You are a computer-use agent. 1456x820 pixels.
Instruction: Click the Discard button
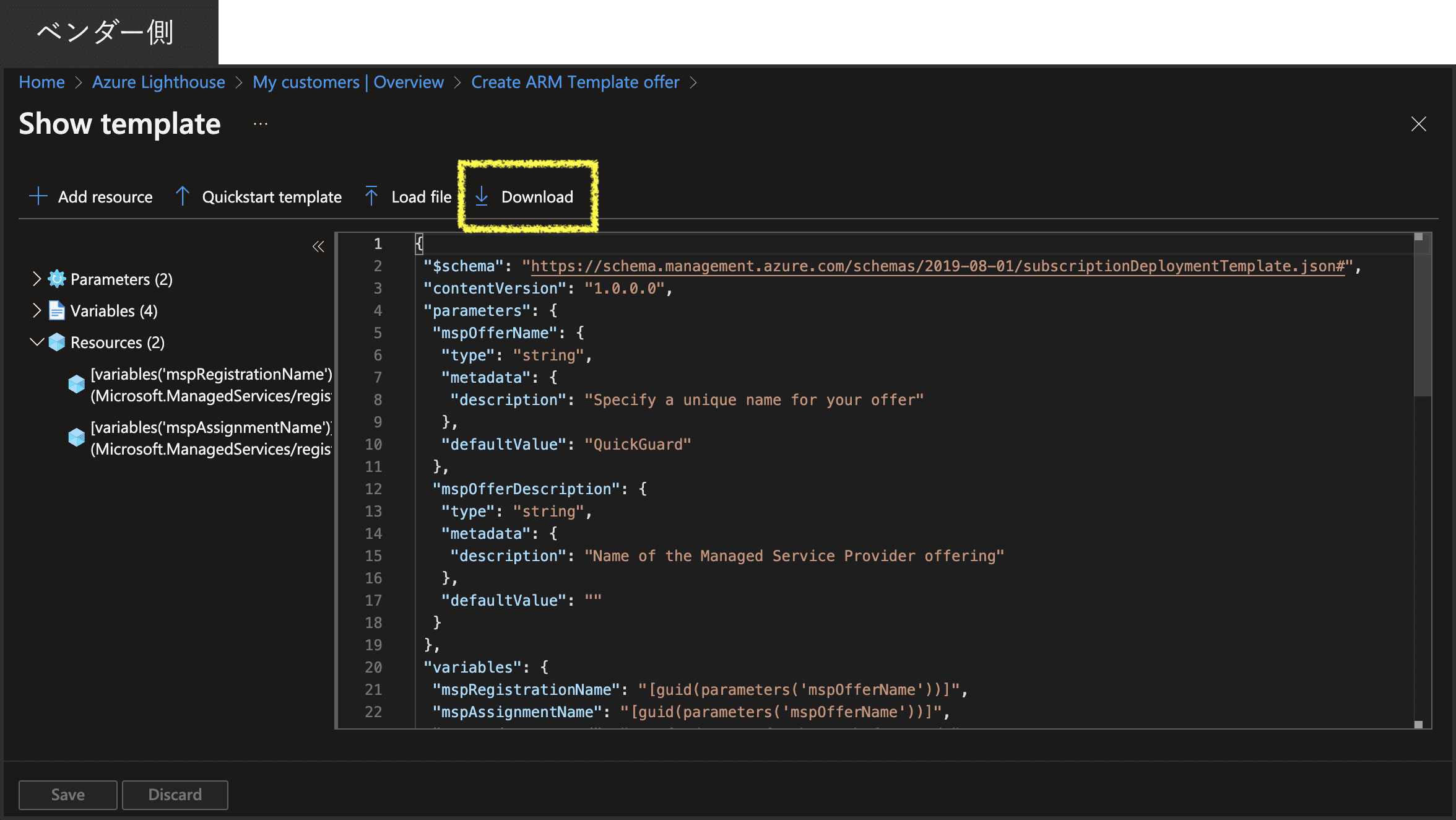(175, 795)
